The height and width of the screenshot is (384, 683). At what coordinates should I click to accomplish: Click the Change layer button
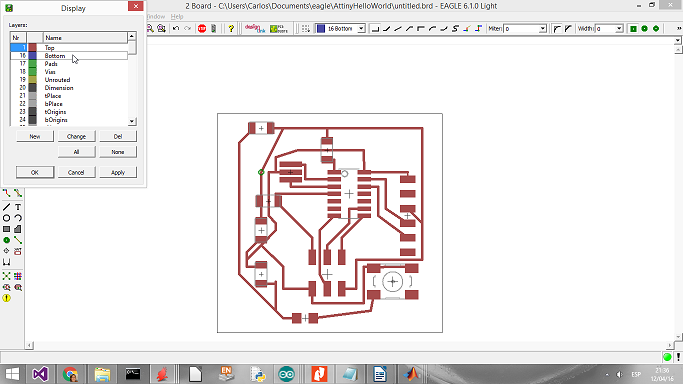tap(76, 136)
